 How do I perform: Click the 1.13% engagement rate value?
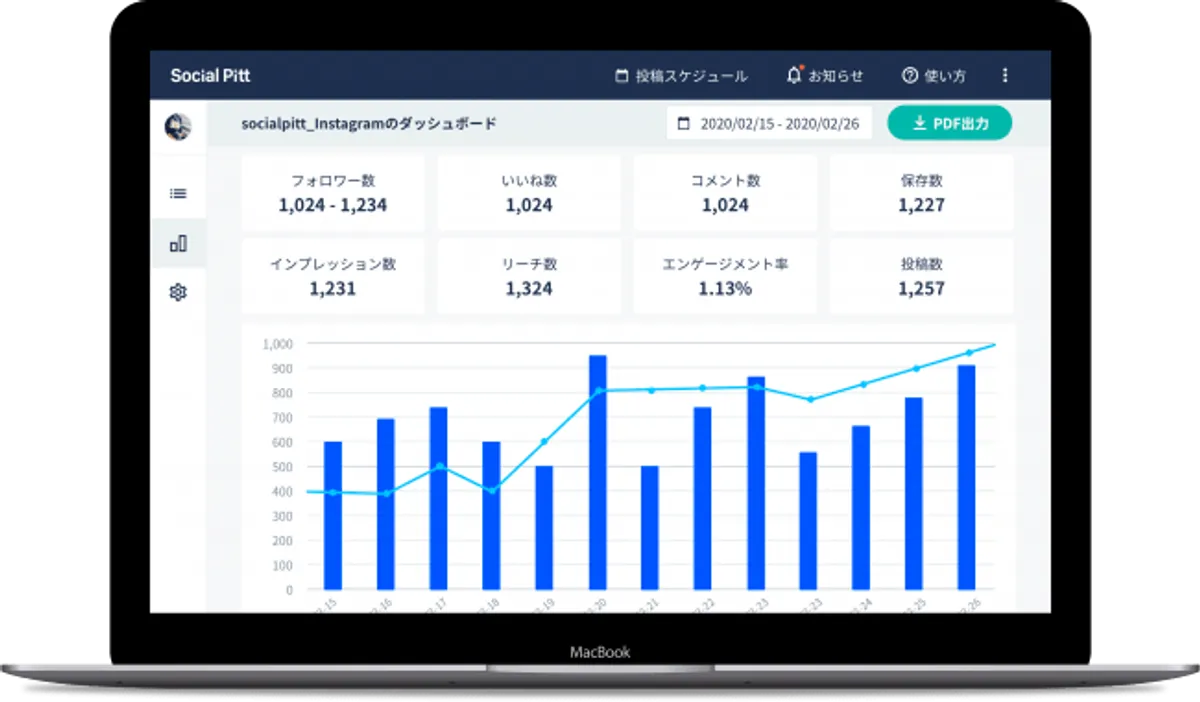tap(725, 289)
